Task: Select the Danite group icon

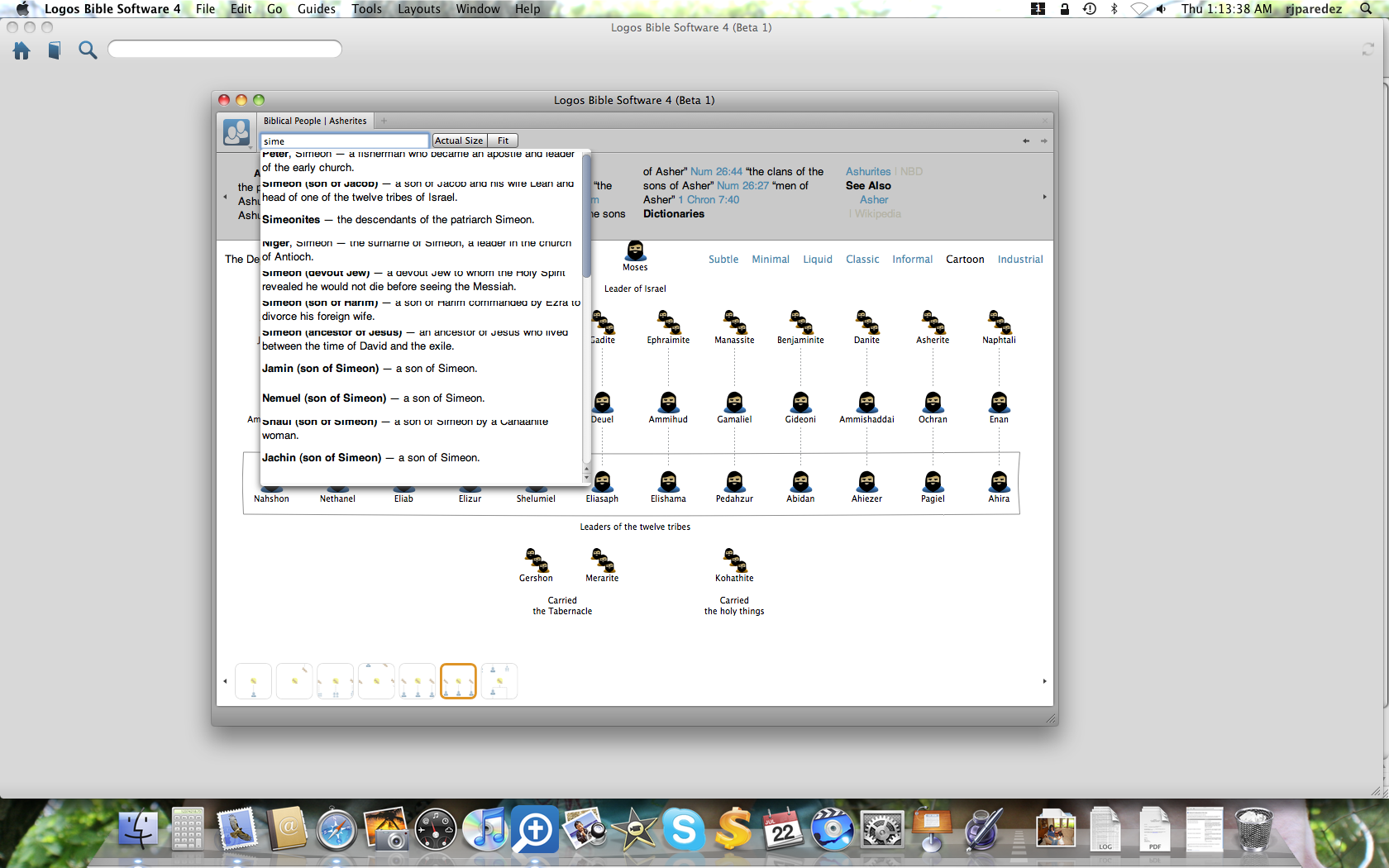Action: coord(866,322)
